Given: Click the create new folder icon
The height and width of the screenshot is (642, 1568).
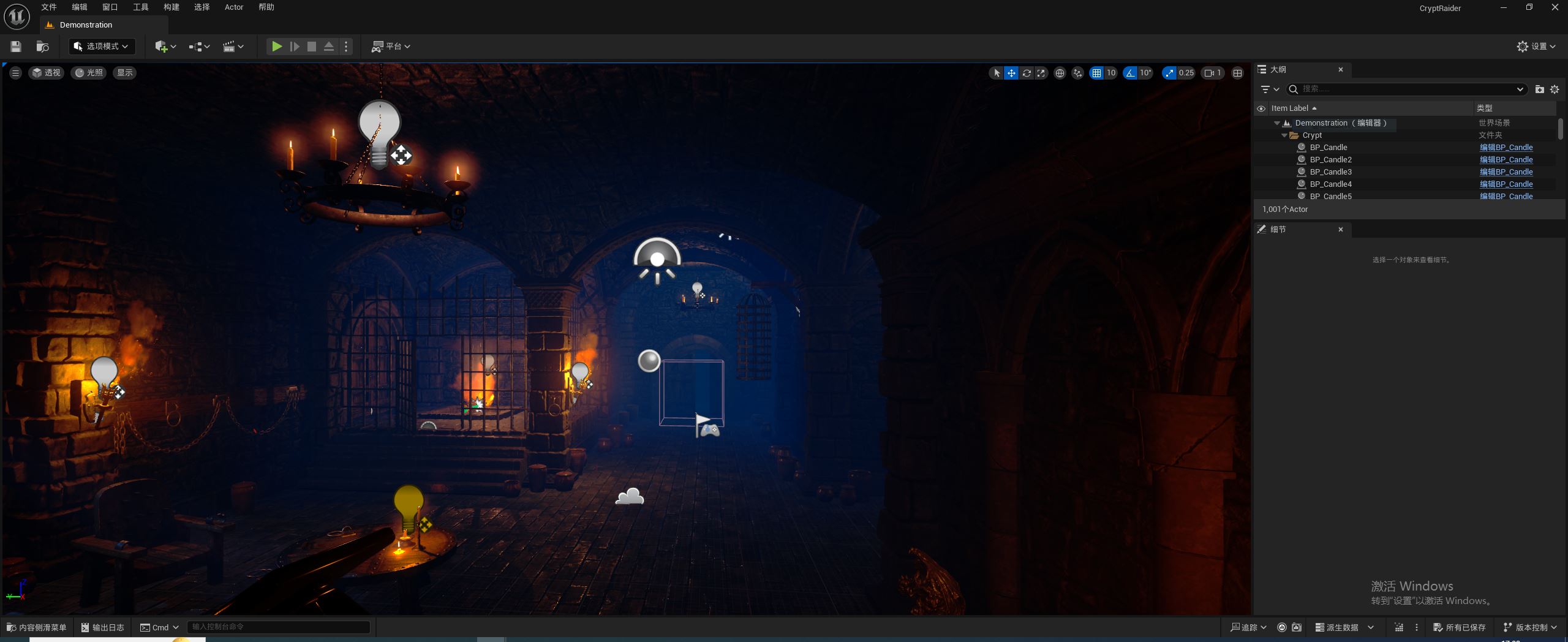Looking at the screenshot, I should point(1540,89).
